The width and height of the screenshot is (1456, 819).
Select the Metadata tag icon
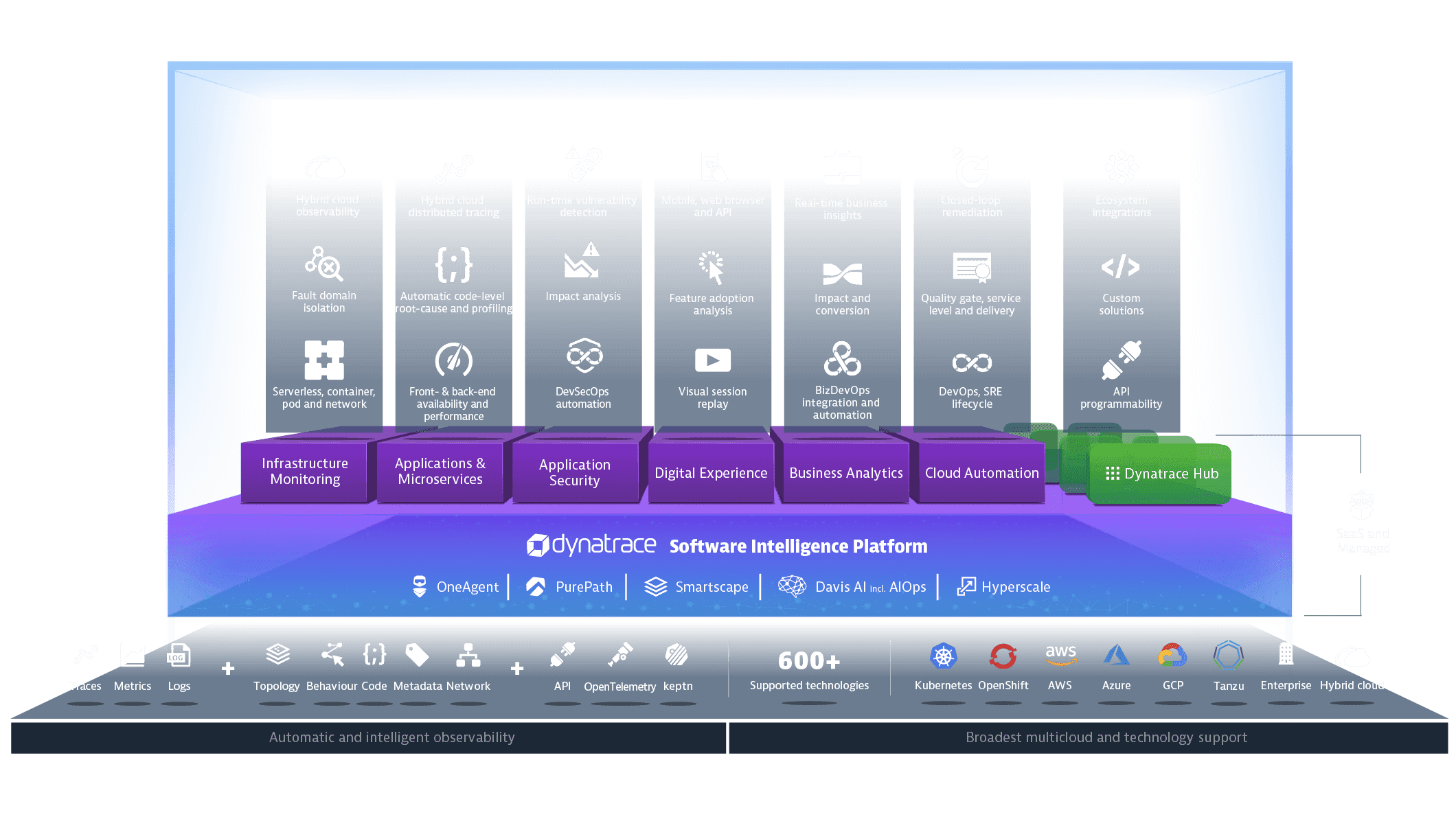[x=417, y=655]
